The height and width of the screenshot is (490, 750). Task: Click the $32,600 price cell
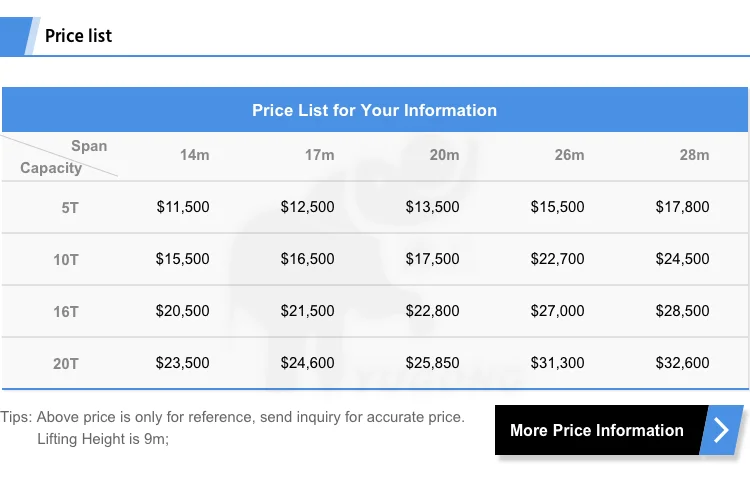pyautogui.click(x=683, y=363)
